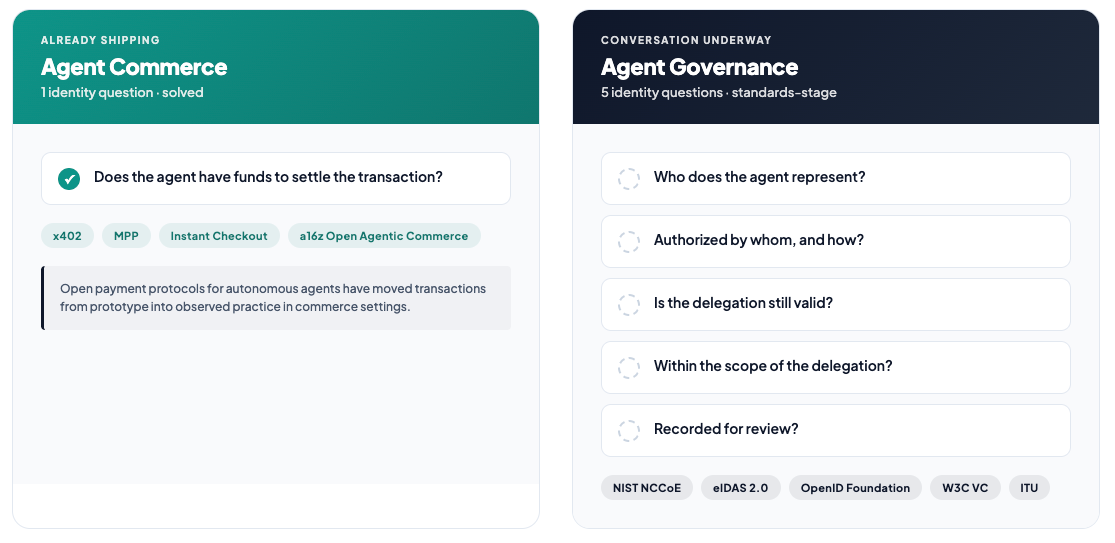This screenshot has width=1115, height=543.
Task: Click the open payment protocols quote block
Action: (x=276, y=298)
